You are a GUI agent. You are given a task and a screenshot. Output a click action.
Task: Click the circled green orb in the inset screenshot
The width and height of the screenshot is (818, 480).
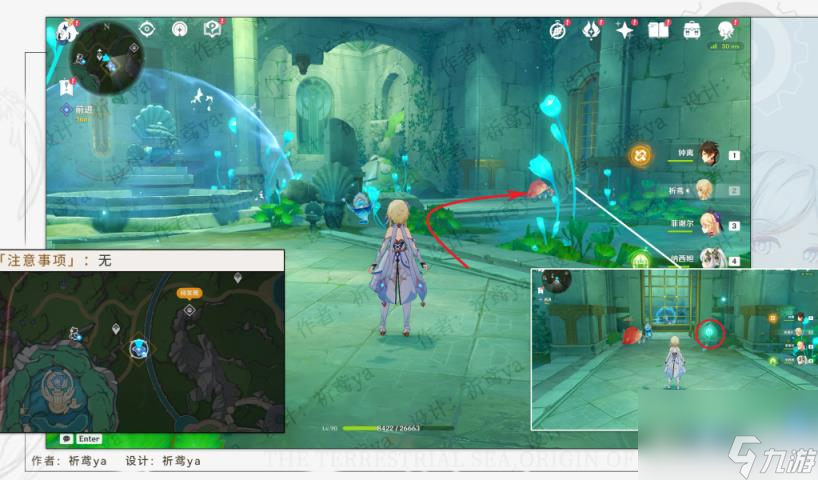pos(709,332)
